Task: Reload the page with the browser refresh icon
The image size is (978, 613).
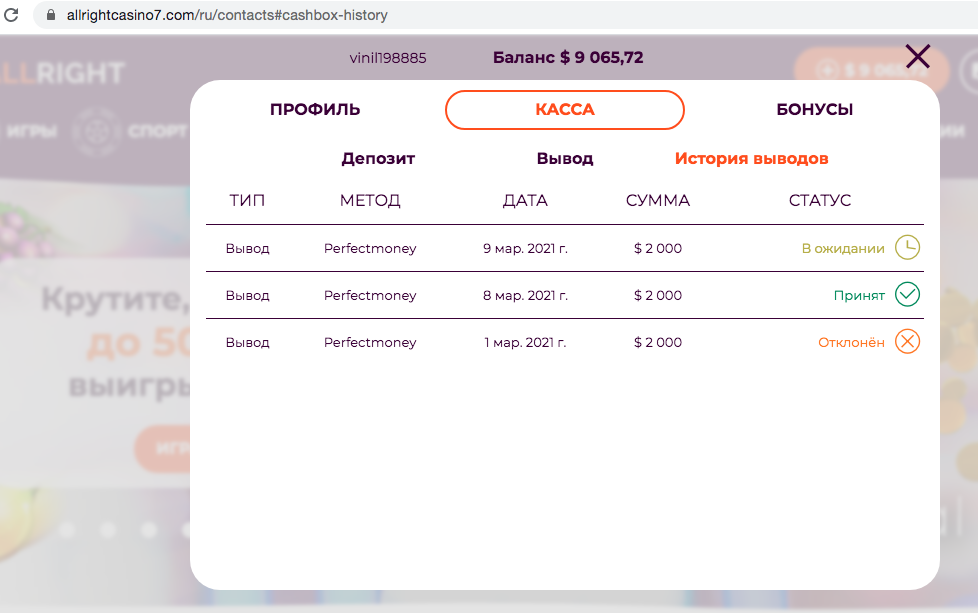Action: [x=11, y=14]
